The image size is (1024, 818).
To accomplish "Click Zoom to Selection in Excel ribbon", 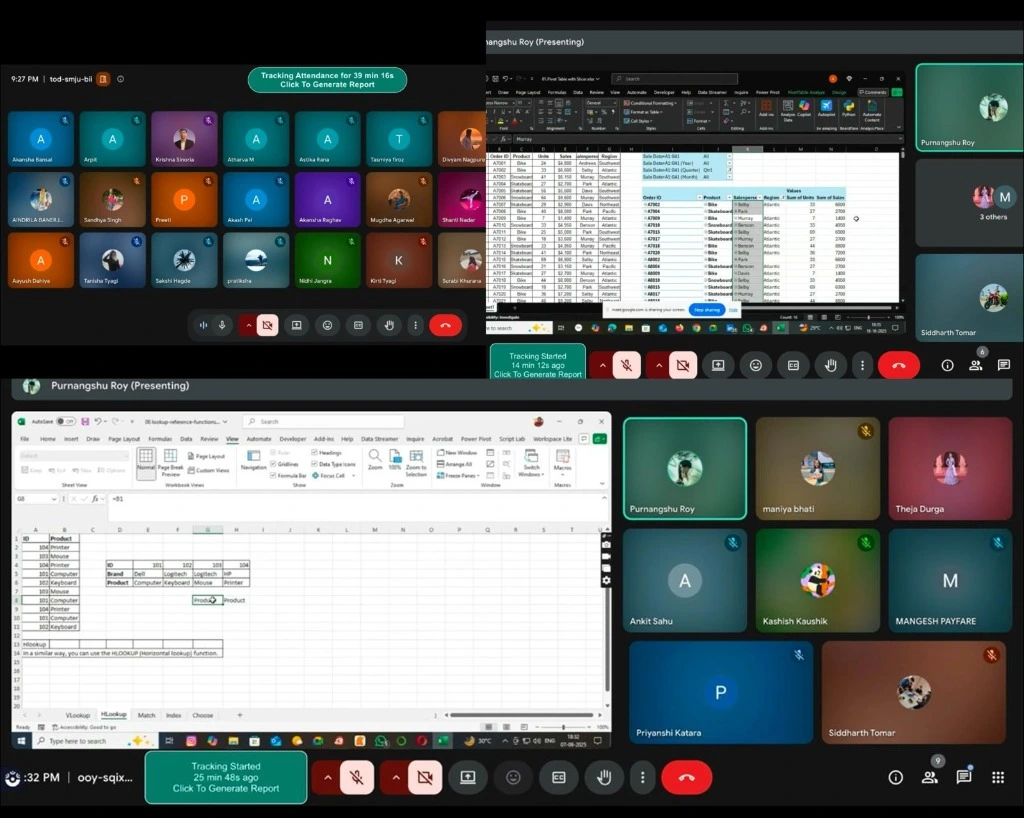I will pyautogui.click(x=416, y=463).
